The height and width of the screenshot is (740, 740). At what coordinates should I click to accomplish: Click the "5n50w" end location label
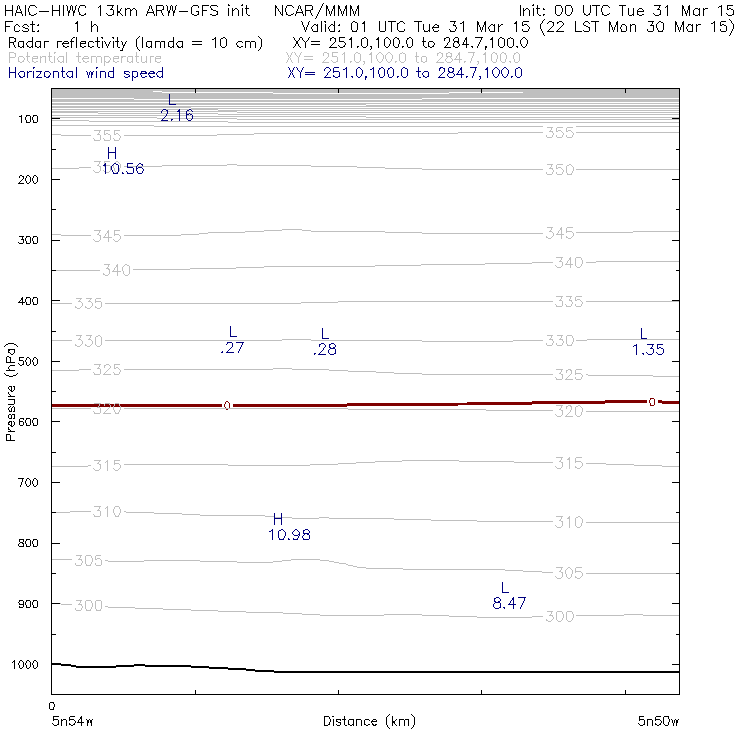[x=658, y=721]
